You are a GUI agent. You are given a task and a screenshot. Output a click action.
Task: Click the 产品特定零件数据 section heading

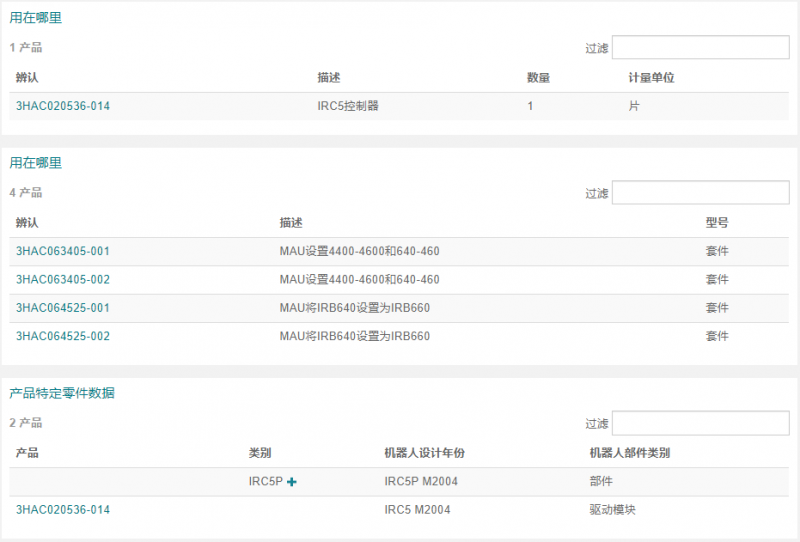point(62,393)
